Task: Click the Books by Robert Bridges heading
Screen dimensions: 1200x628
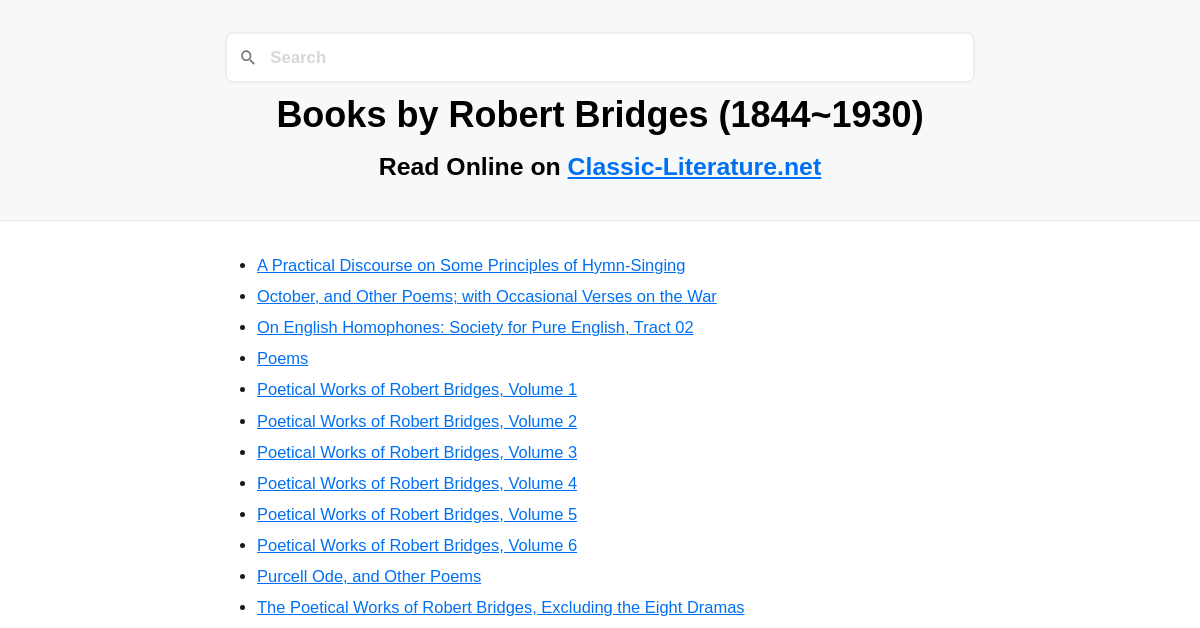Action: click(600, 115)
